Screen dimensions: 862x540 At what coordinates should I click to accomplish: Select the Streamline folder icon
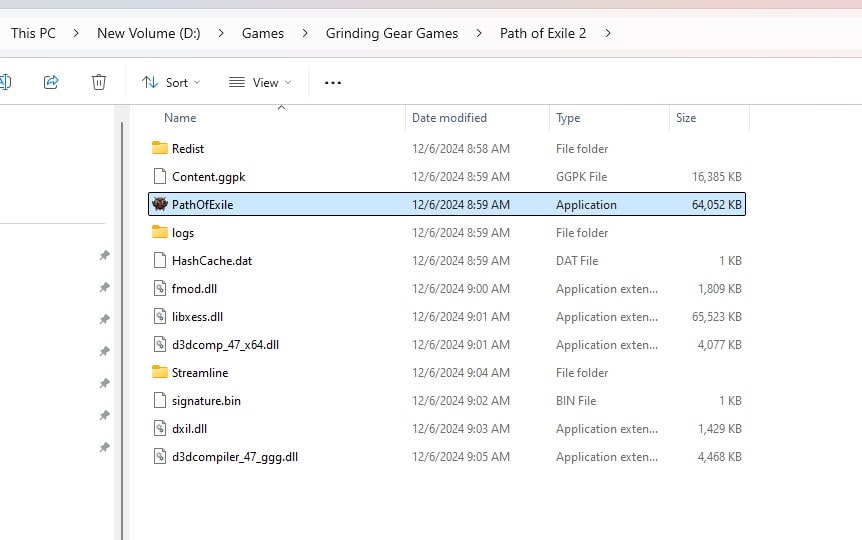[160, 373]
